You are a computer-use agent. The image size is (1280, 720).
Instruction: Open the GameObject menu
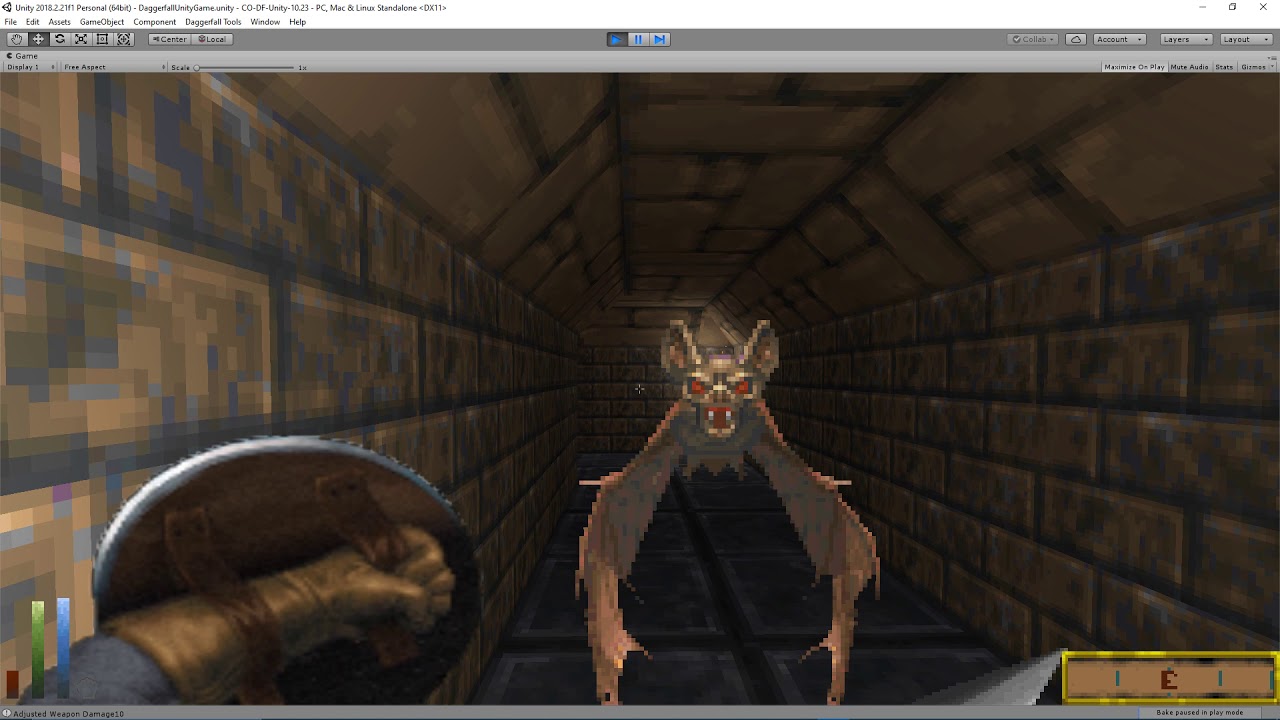point(102,22)
